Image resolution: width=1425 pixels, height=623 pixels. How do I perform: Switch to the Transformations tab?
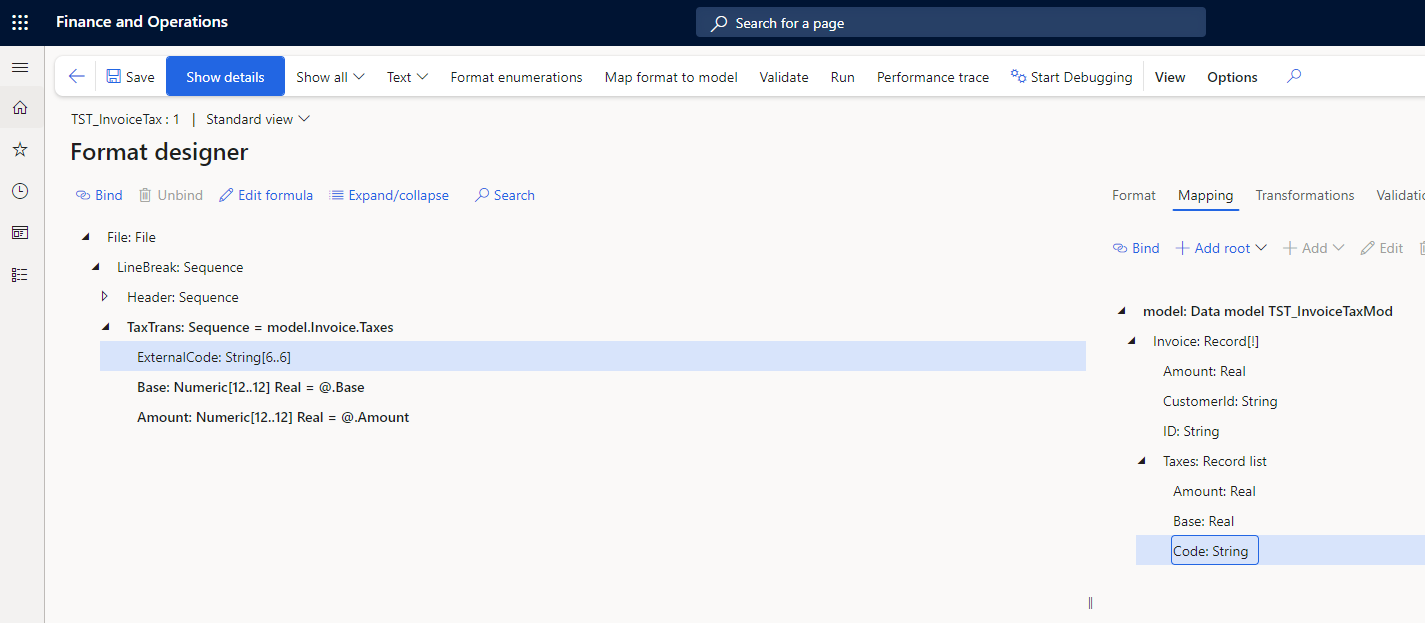(x=1304, y=195)
